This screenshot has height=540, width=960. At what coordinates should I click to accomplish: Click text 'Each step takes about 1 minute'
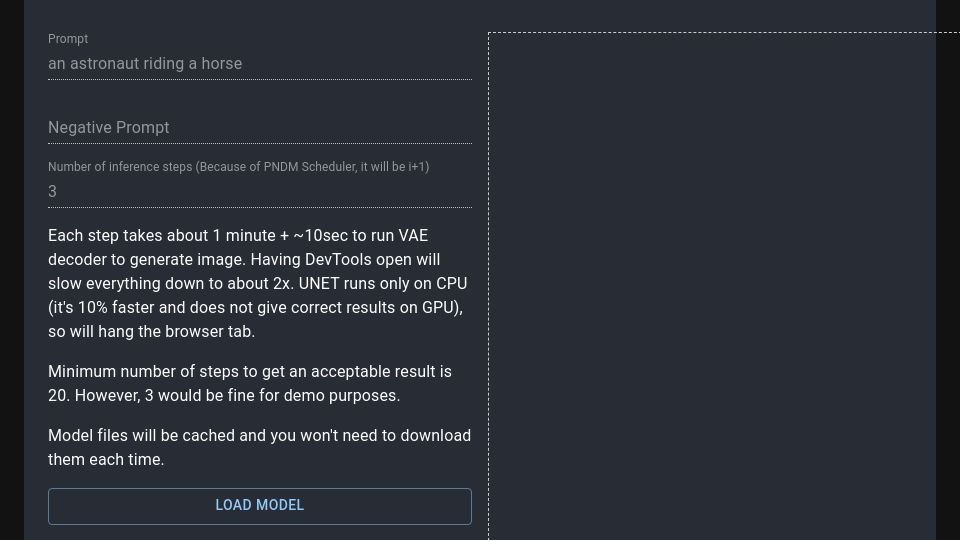pyautogui.click(x=162, y=236)
